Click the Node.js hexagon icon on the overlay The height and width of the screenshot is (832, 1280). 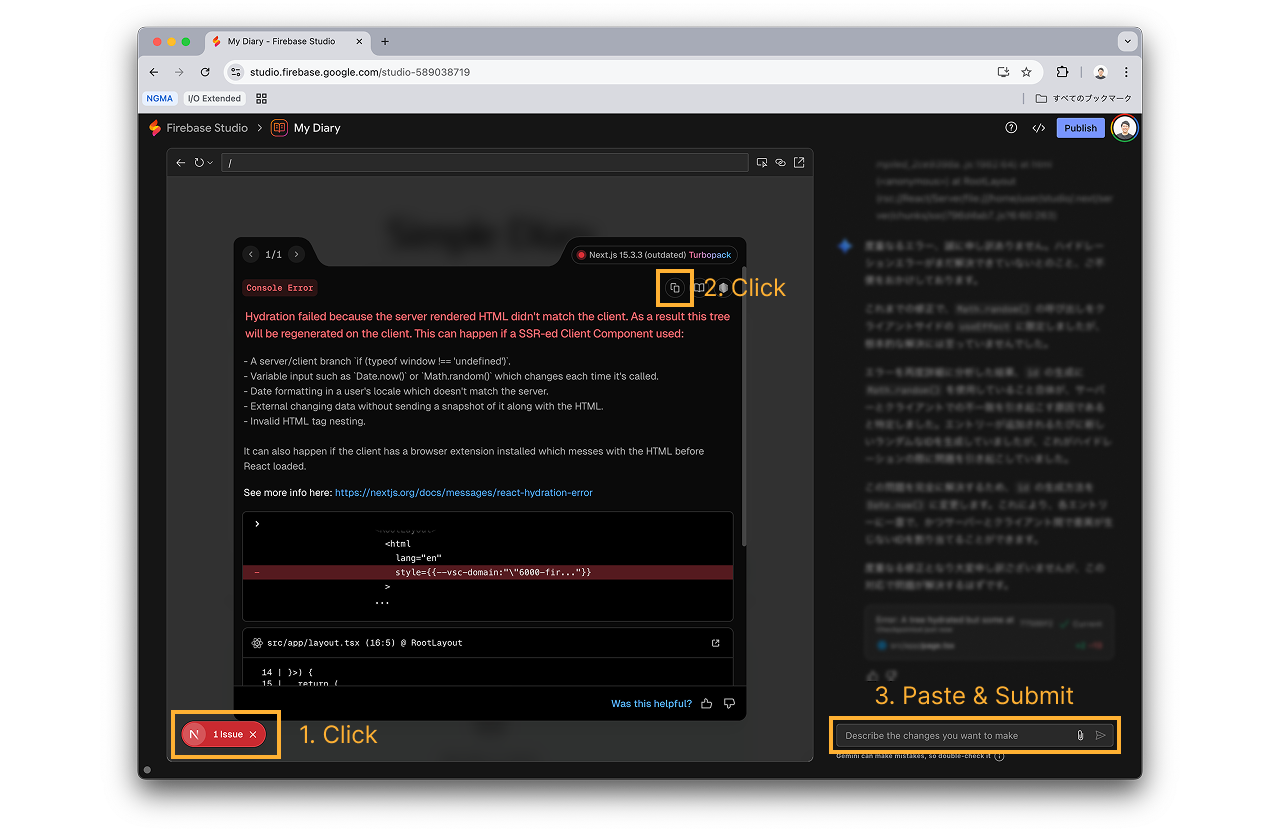point(723,288)
